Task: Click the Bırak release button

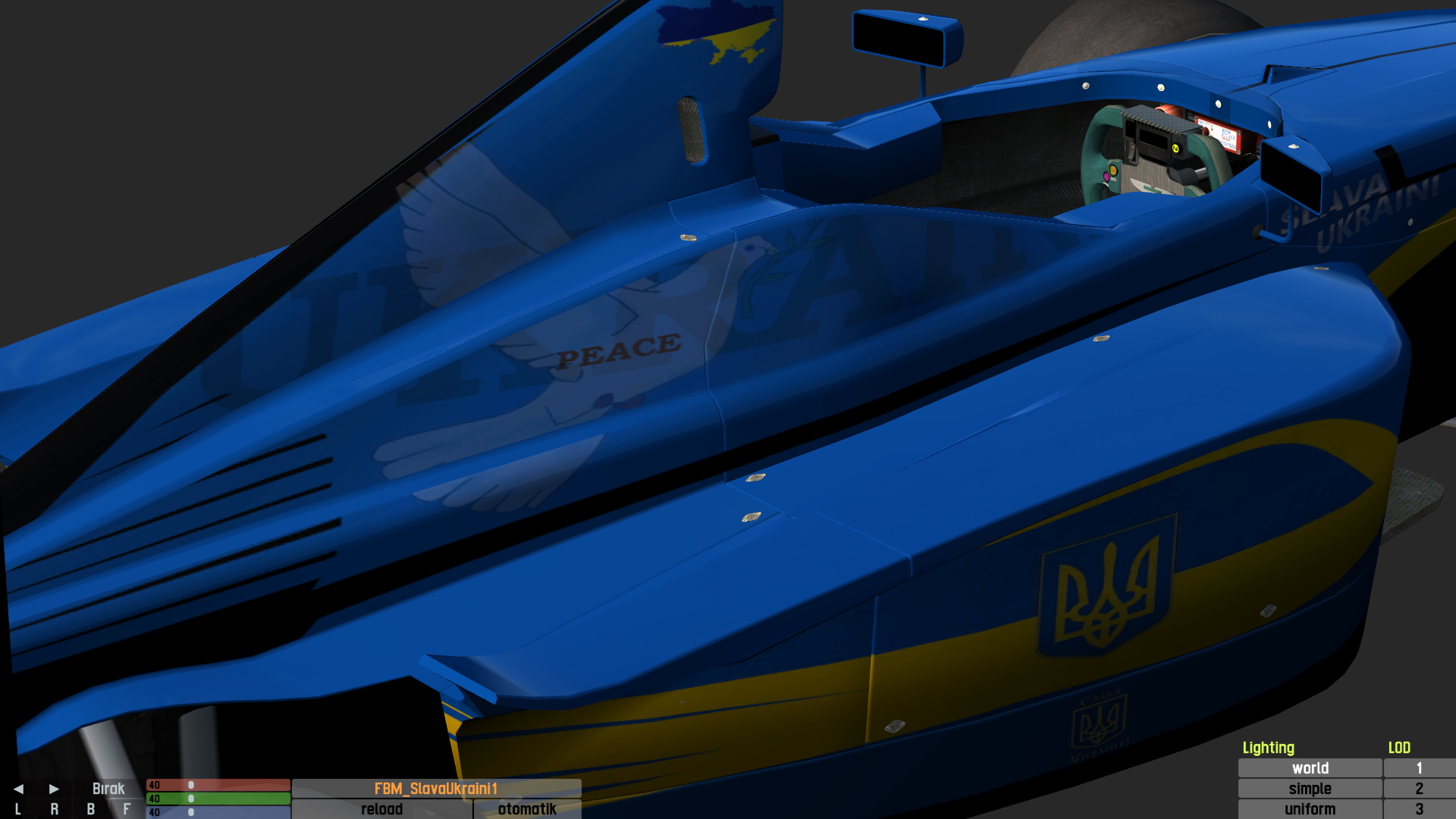Action: click(108, 789)
